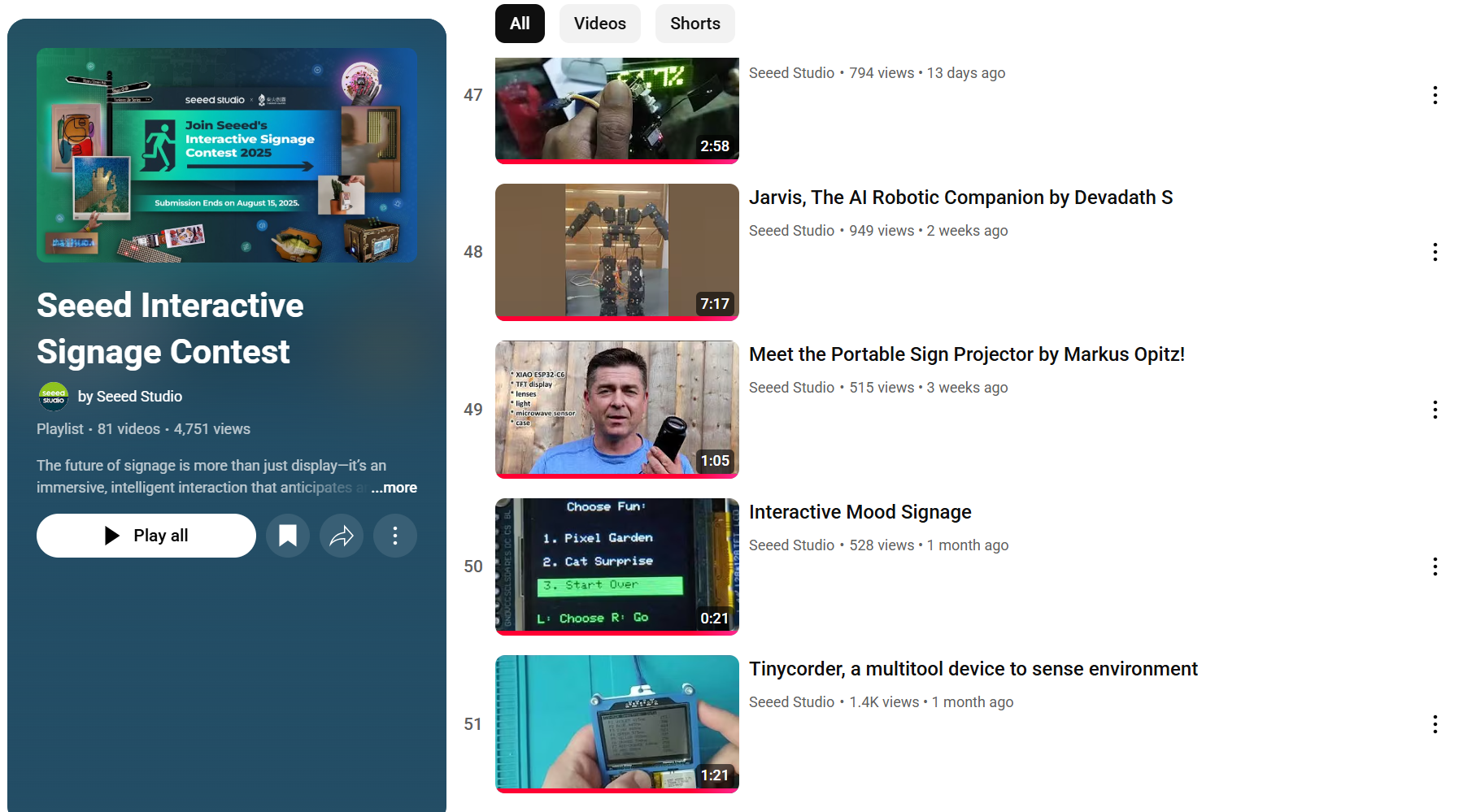Screen dimensions: 1463x812
Task: Click the Portable Sign Projector thumbnail
Action: pyautogui.click(x=616, y=409)
